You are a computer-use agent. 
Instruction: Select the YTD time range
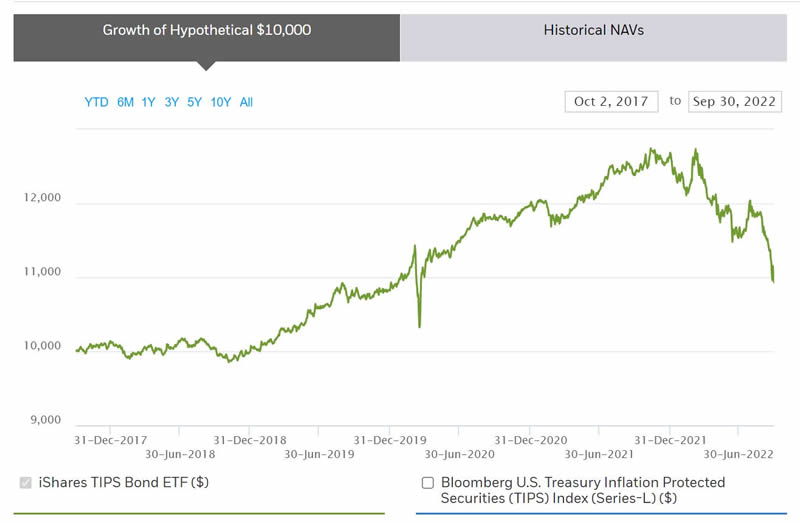[x=96, y=102]
